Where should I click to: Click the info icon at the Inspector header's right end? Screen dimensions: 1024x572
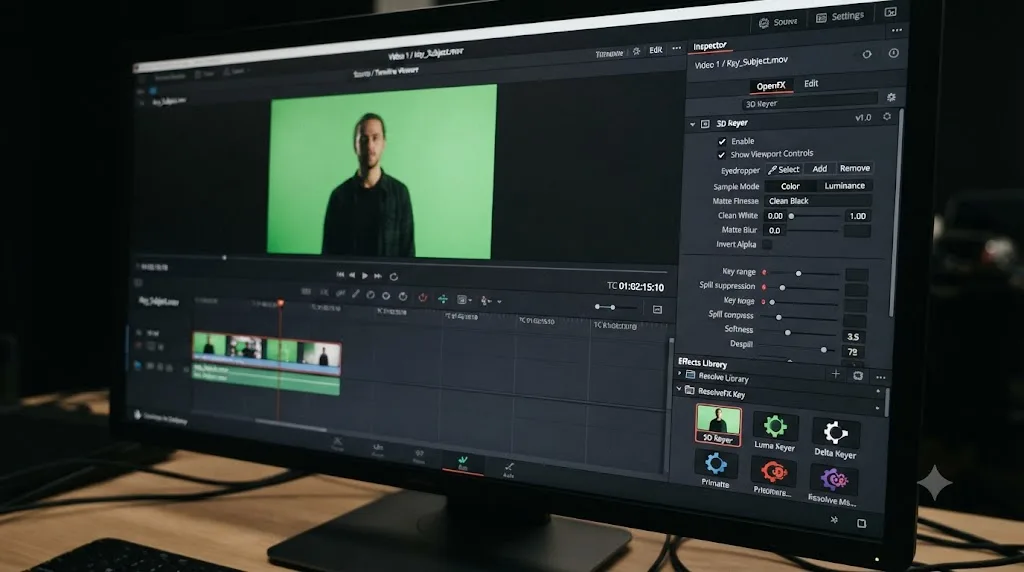click(x=893, y=53)
